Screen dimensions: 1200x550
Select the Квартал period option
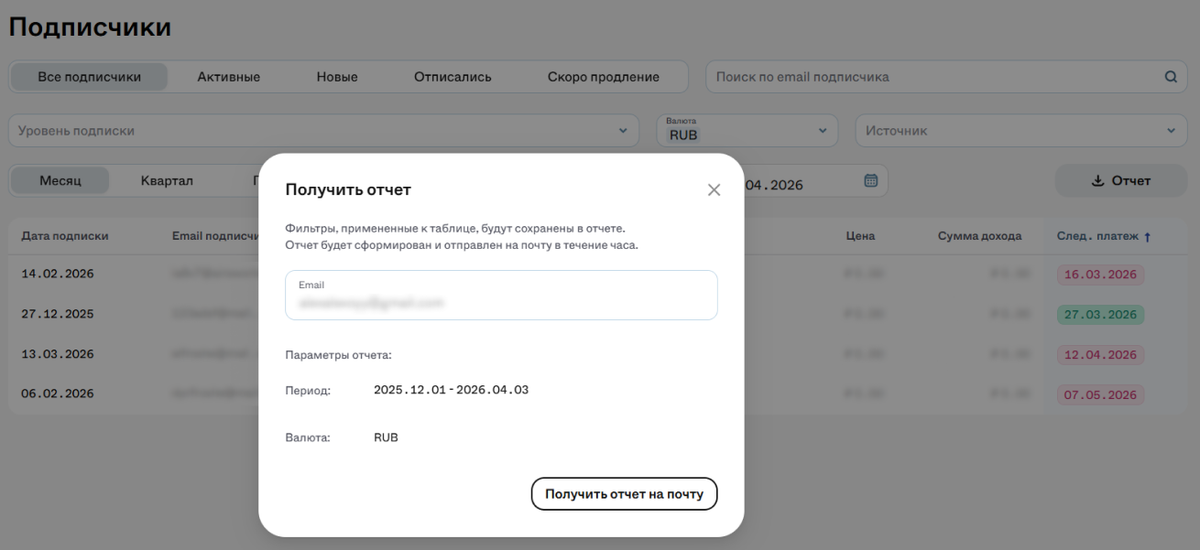[x=167, y=181]
